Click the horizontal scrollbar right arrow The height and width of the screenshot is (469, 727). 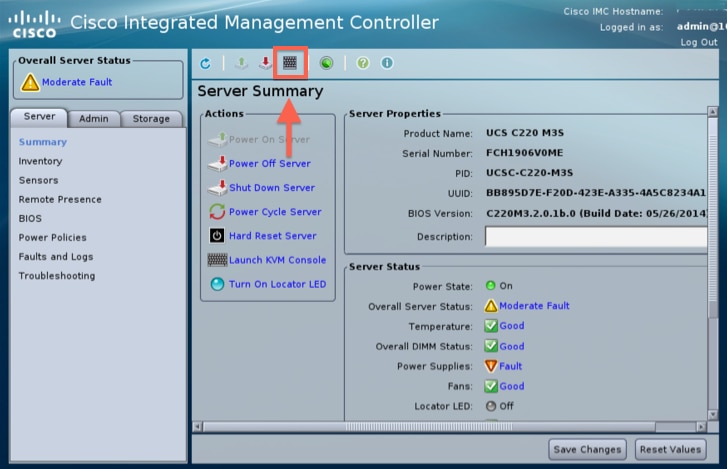pyautogui.click(x=701, y=426)
